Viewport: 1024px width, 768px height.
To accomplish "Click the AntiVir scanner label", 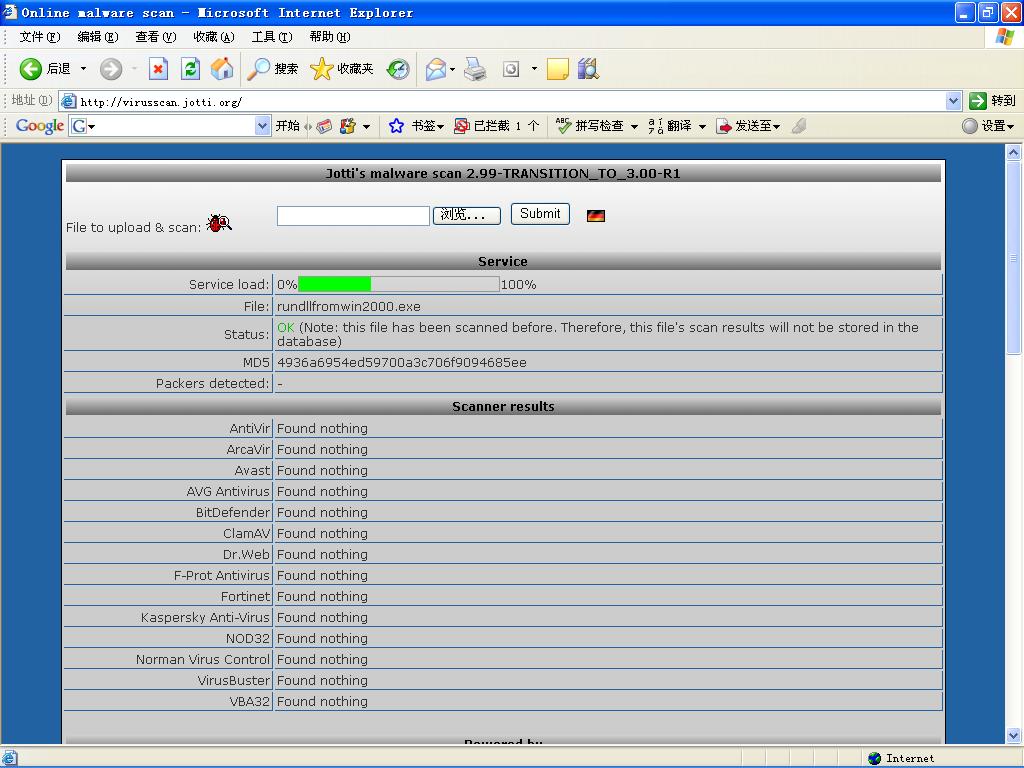I will pos(249,428).
